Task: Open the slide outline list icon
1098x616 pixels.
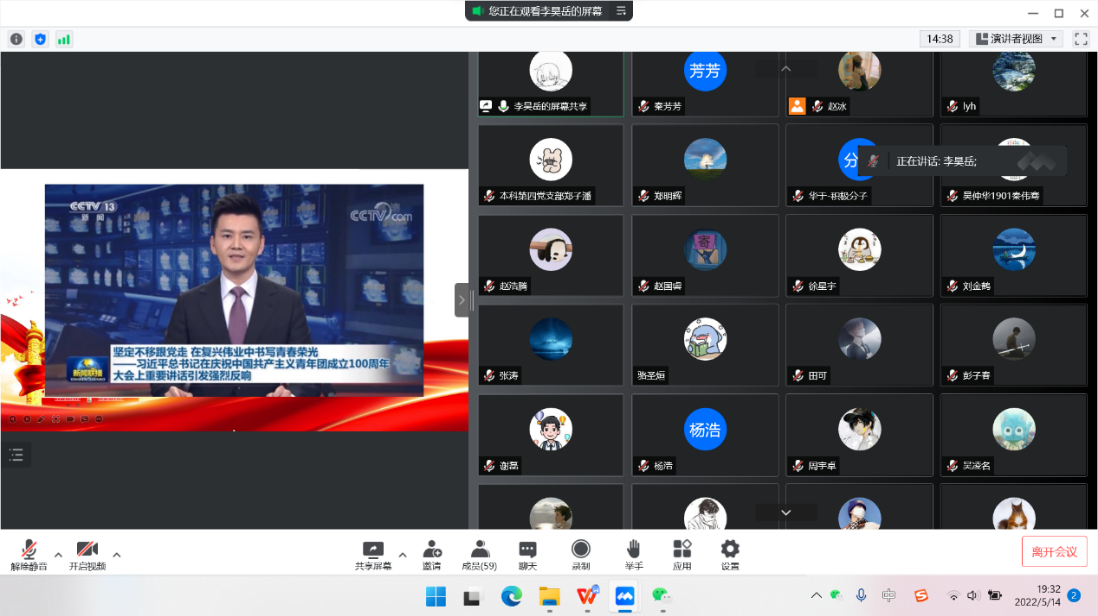Action: click(x=17, y=455)
